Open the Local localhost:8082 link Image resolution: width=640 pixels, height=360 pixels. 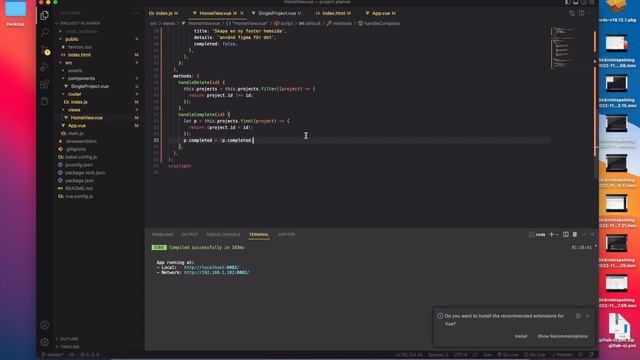(211, 267)
